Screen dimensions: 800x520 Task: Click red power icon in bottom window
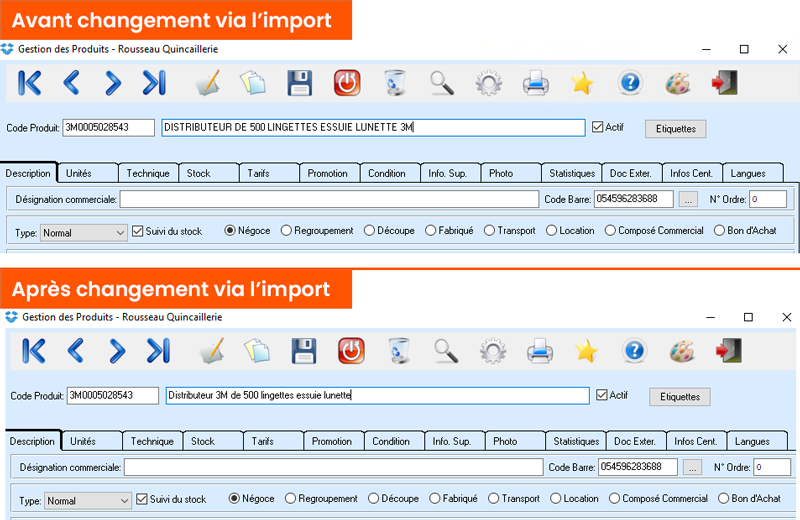click(x=351, y=351)
